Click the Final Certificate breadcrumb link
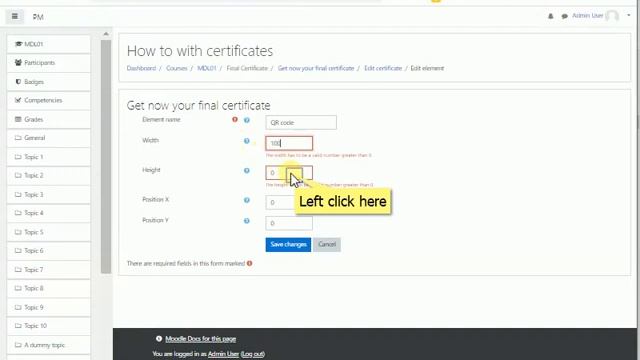This screenshot has width=640, height=360. pyautogui.click(x=247, y=68)
